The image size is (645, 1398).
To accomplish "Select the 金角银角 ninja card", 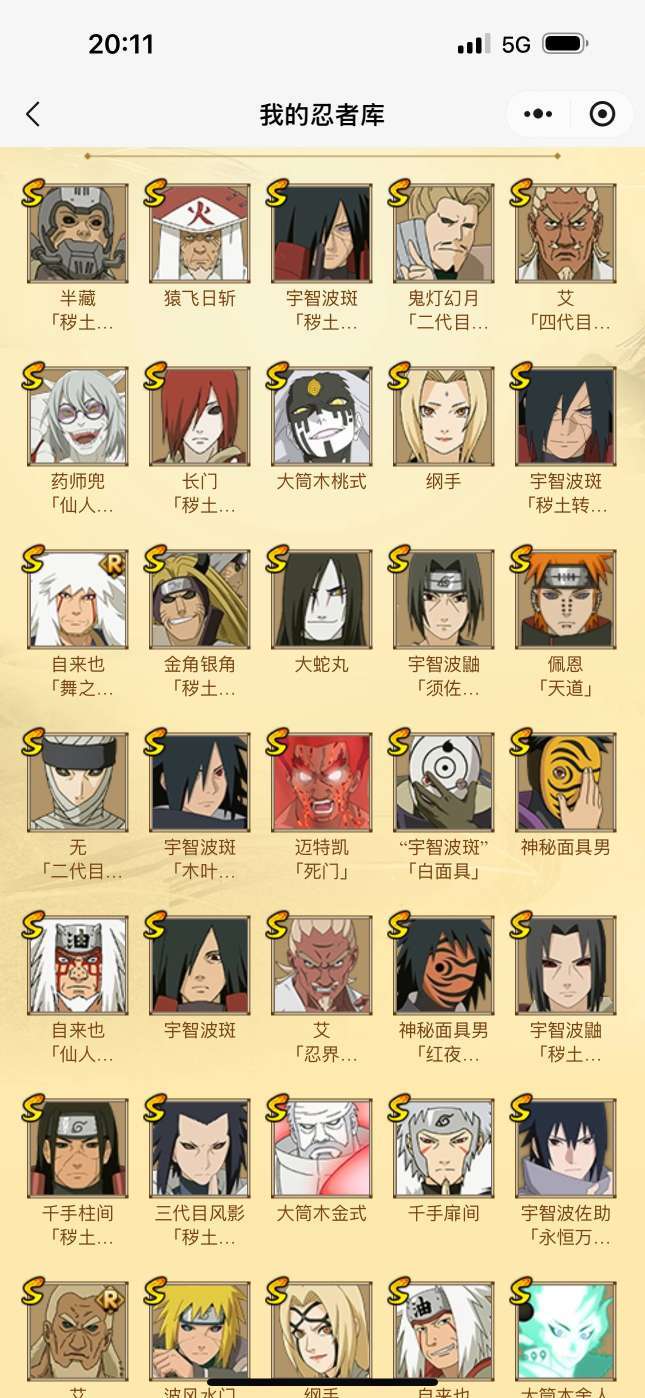I will (x=200, y=600).
